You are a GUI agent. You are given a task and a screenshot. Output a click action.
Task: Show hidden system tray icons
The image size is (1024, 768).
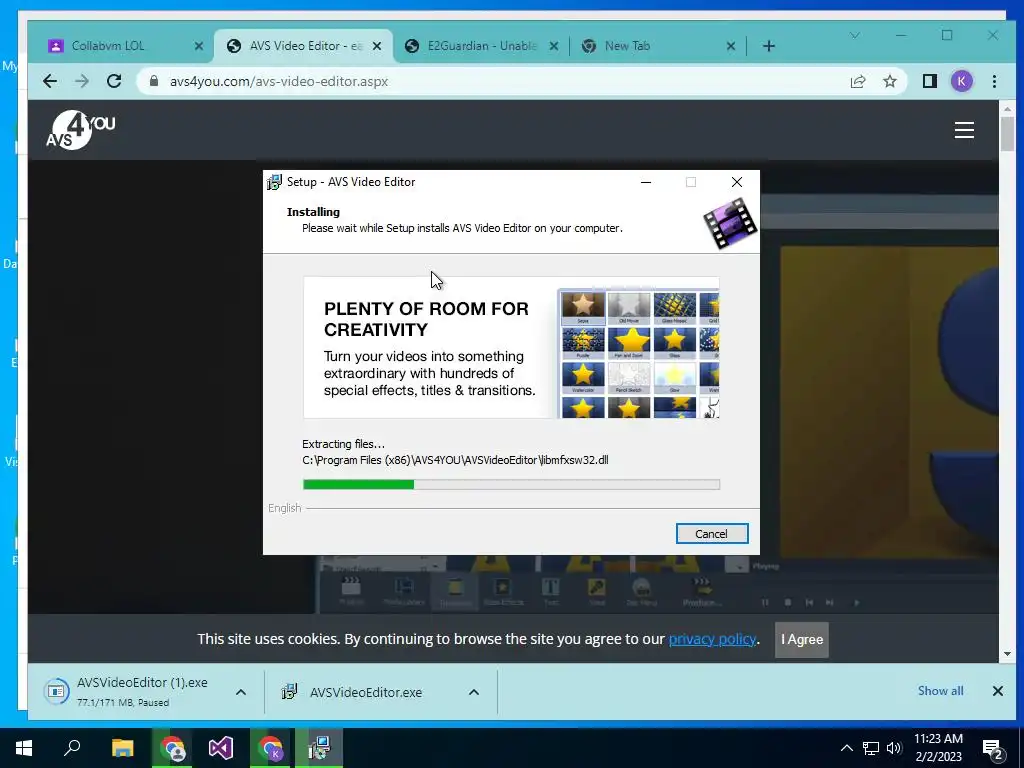click(x=846, y=748)
